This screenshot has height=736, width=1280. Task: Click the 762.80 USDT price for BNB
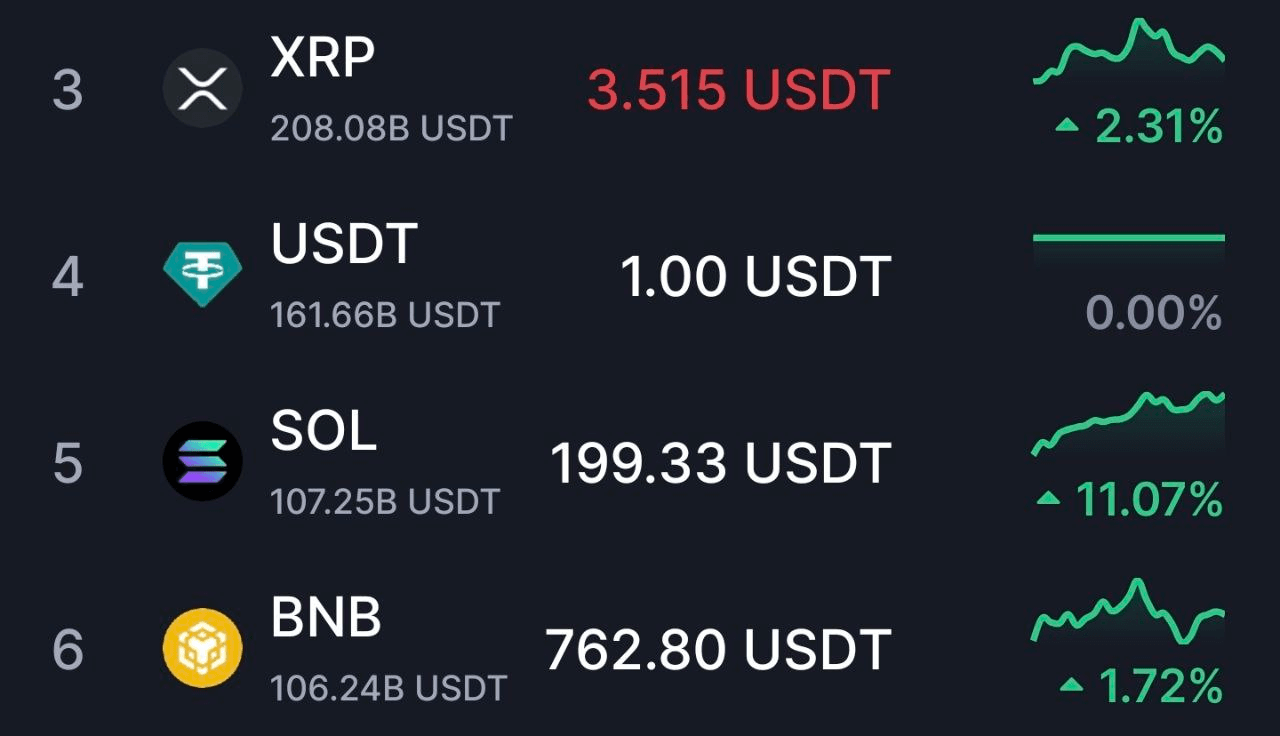tap(718, 650)
